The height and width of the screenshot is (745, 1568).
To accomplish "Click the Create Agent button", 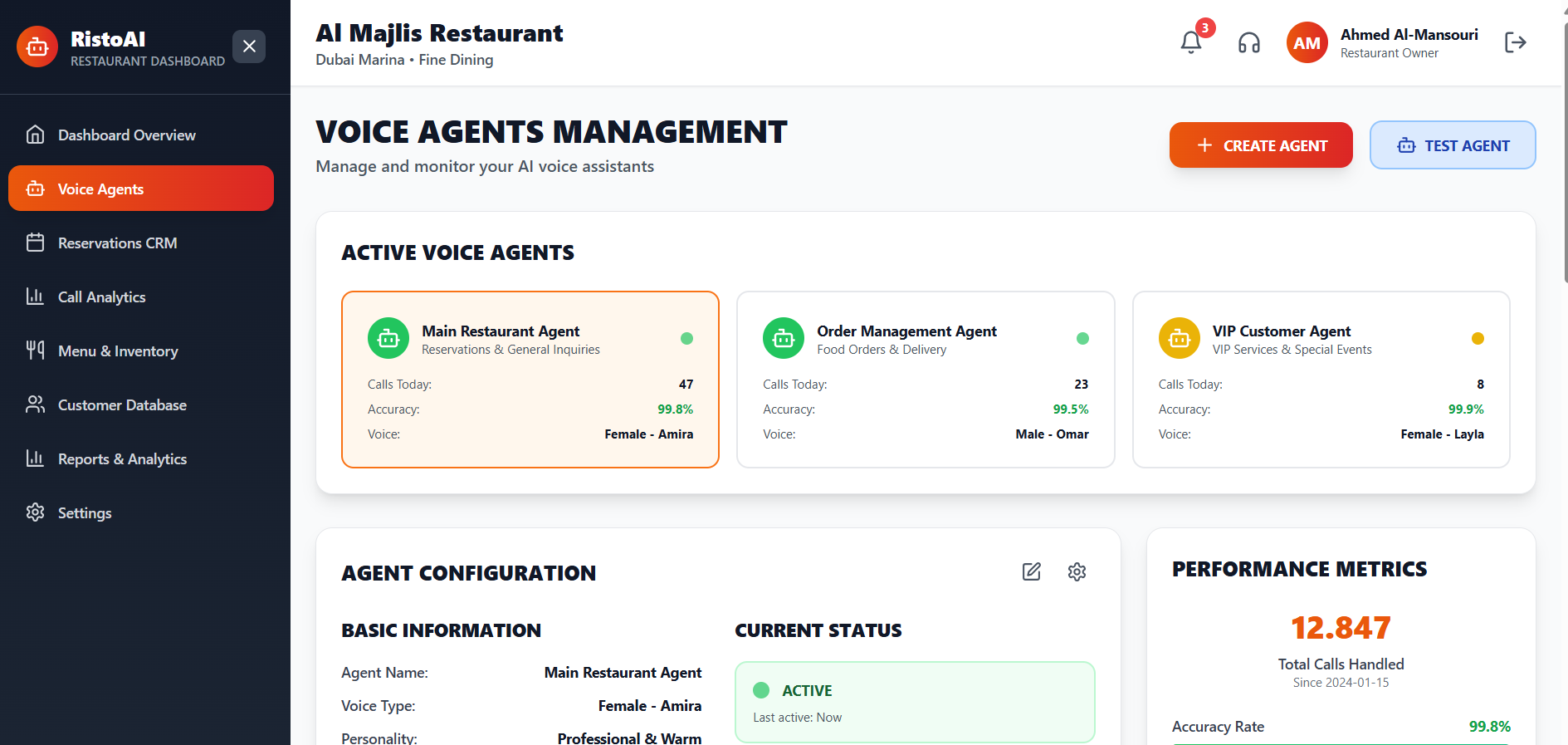I will (1260, 145).
